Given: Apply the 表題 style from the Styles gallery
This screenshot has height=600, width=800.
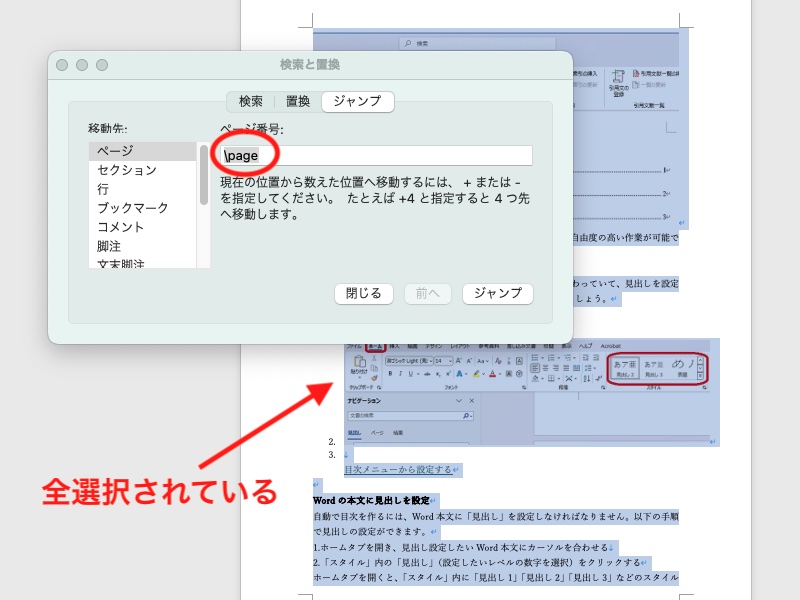Looking at the screenshot, I should [x=681, y=367].
